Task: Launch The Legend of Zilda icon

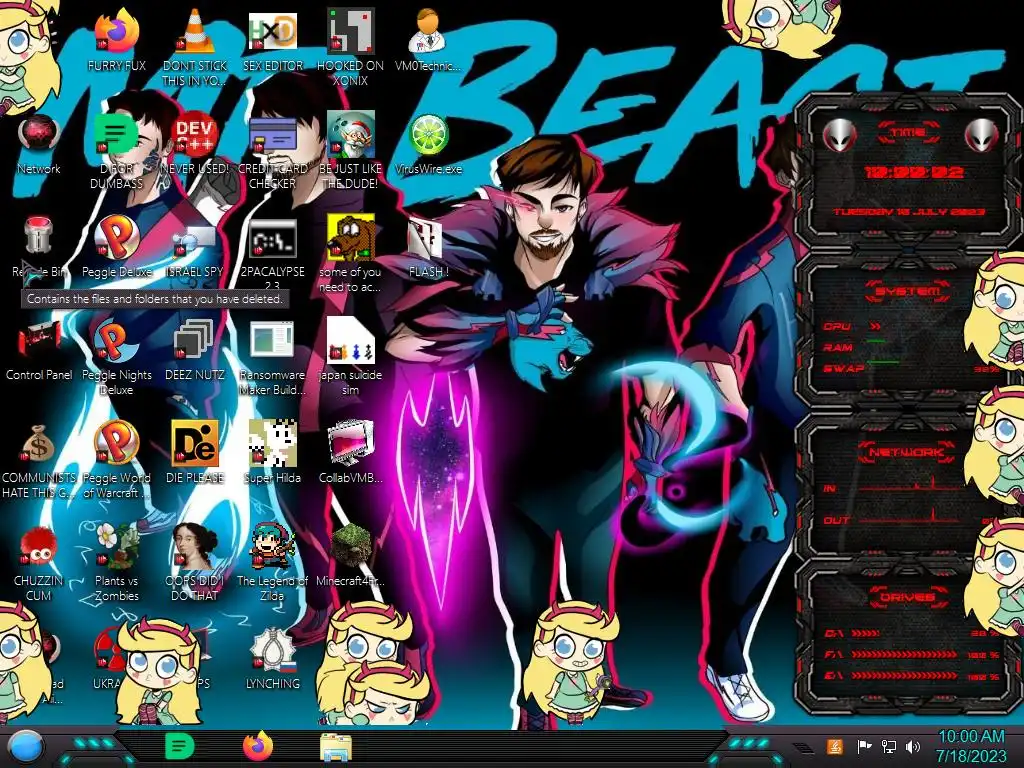Action: click(x=272, y=547)
